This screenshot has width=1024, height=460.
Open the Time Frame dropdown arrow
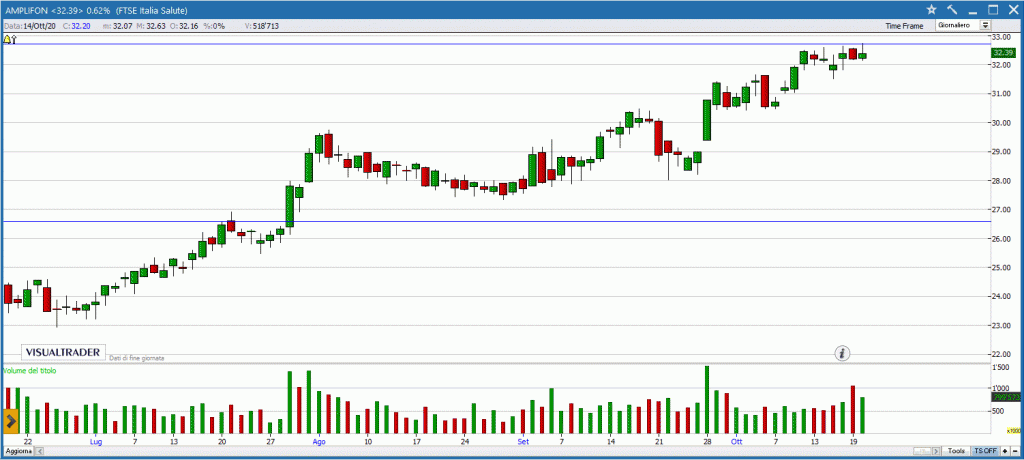click(985, 25)
